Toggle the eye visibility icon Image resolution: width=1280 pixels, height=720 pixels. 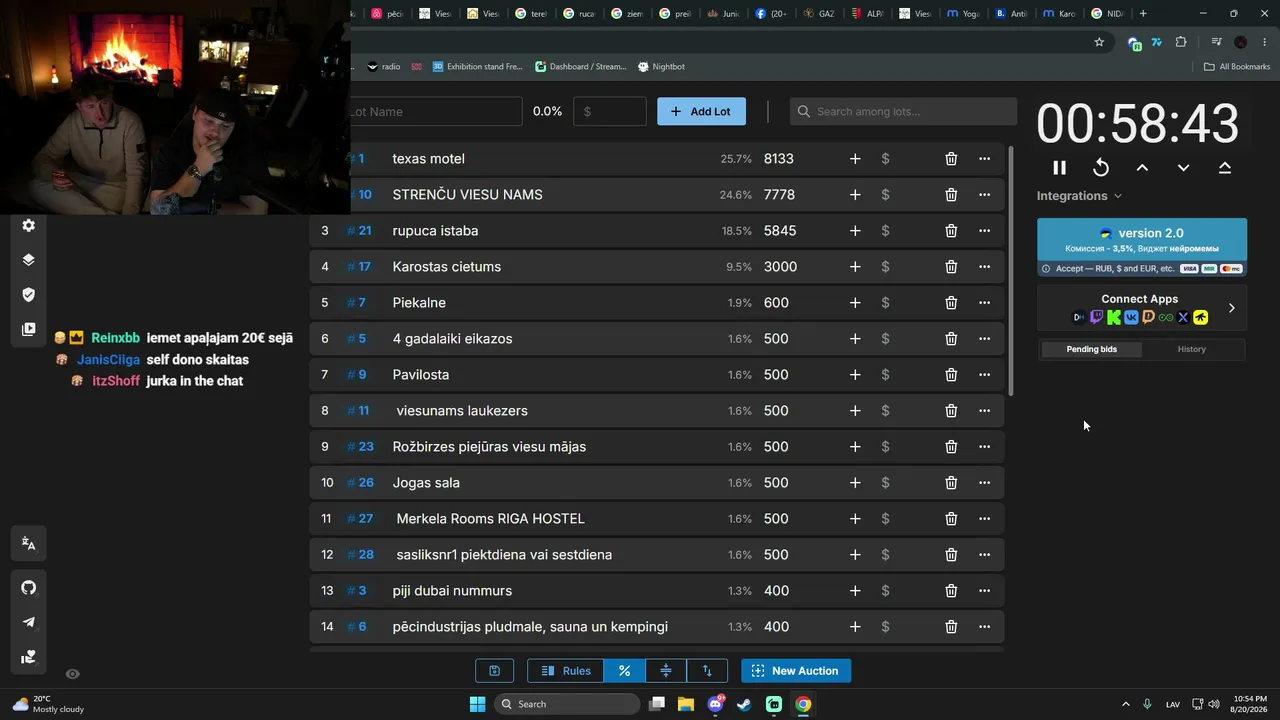tap(72, 674)
